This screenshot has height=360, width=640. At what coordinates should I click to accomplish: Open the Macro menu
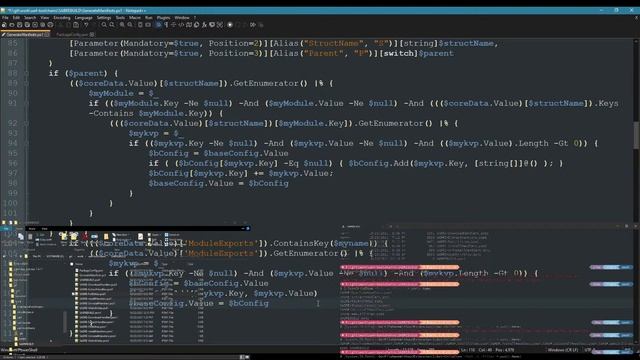click(x=135, y=18)
